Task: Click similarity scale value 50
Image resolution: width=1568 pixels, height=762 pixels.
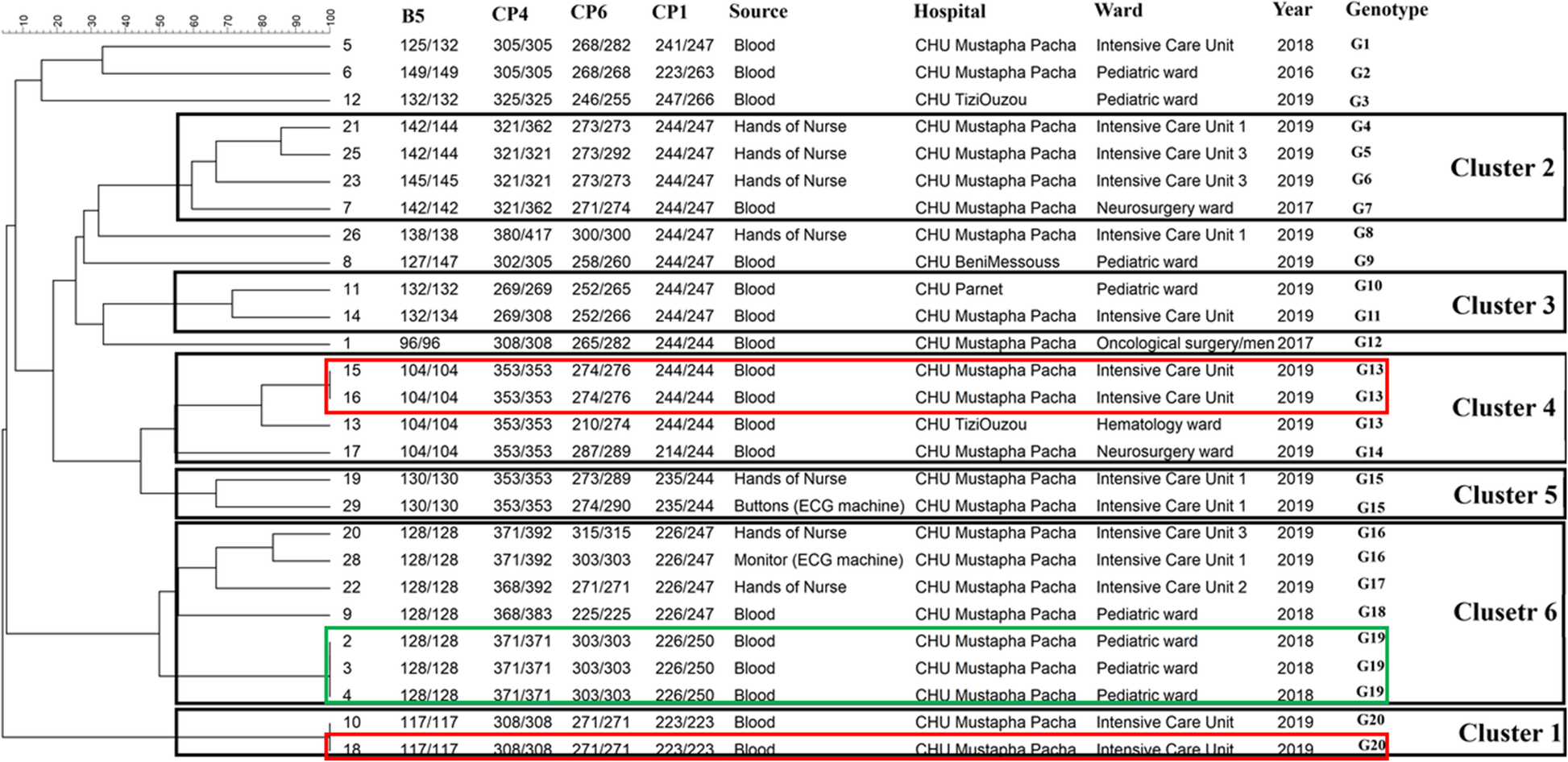Action: pyautogui.click(x=160, y=21)
